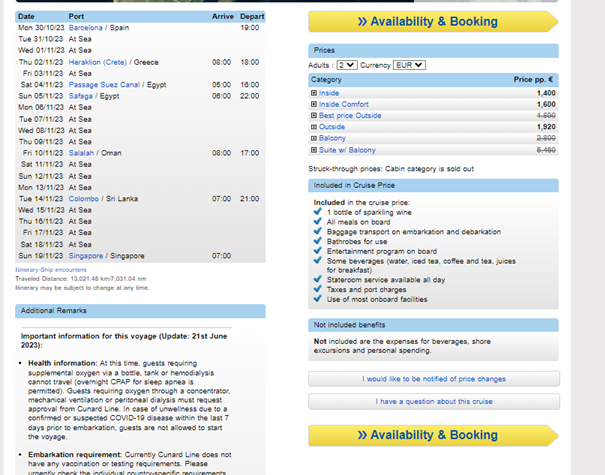Open the Singapore port link
The image size is (605, 475).
pyautogui.click(x=86, y=256)
